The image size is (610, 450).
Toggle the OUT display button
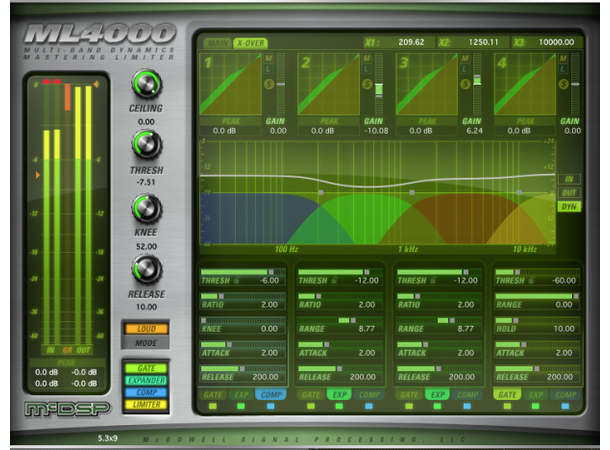coord(569,193)
